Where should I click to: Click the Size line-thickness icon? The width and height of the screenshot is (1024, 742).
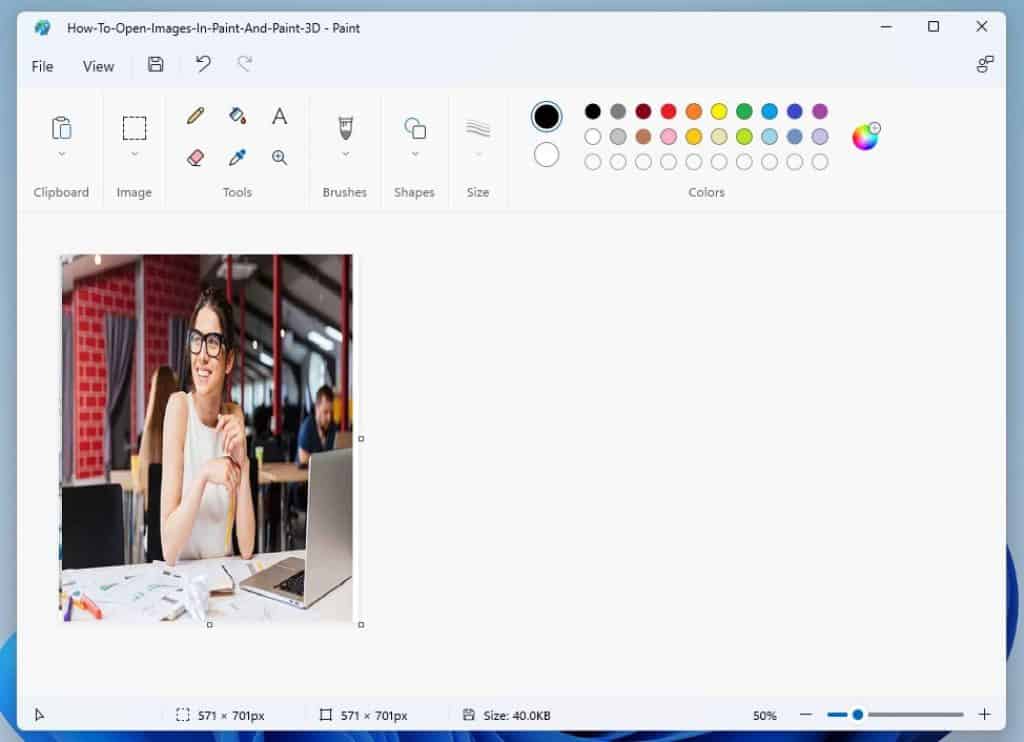tap(478, 128)
